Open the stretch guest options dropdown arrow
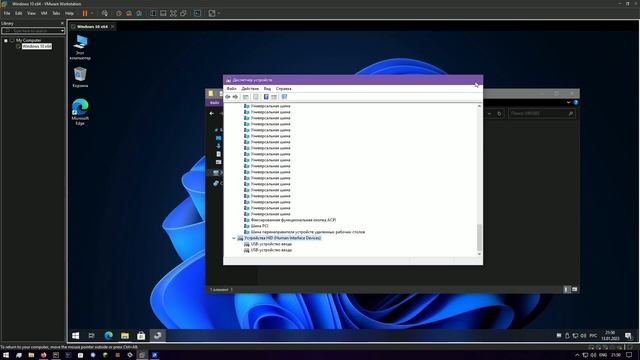The width and height of the screenshot is (640, 360). (219, 13)
